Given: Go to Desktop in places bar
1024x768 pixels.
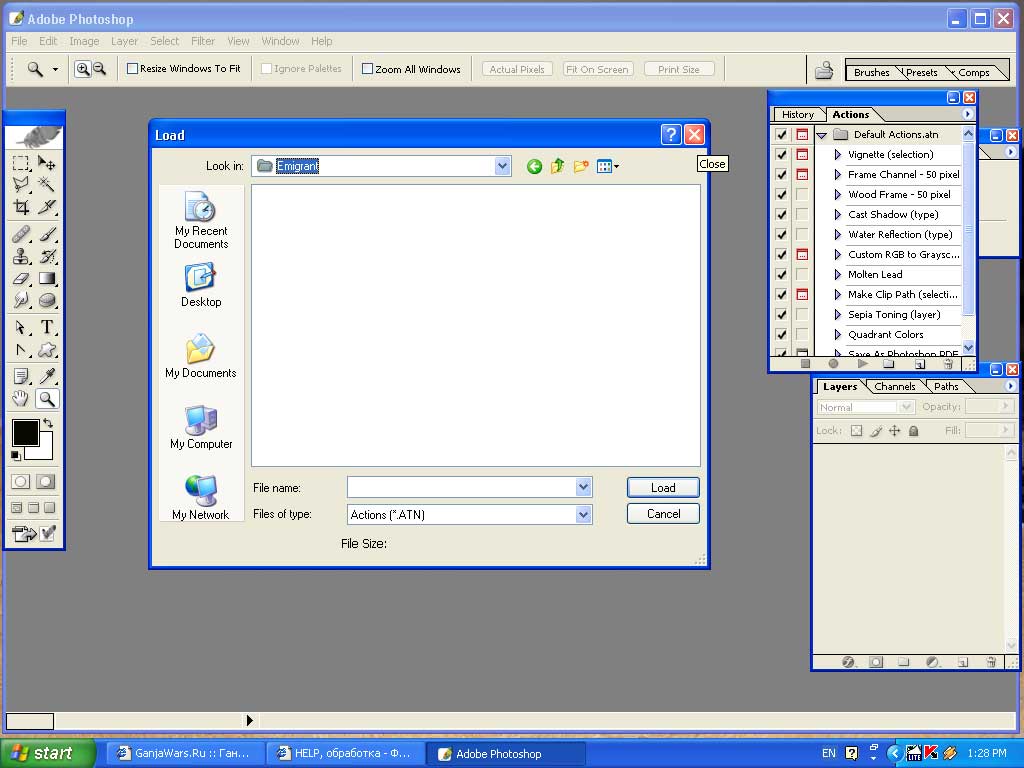Looking at the screenshot, I should click(x=201, y=285).
